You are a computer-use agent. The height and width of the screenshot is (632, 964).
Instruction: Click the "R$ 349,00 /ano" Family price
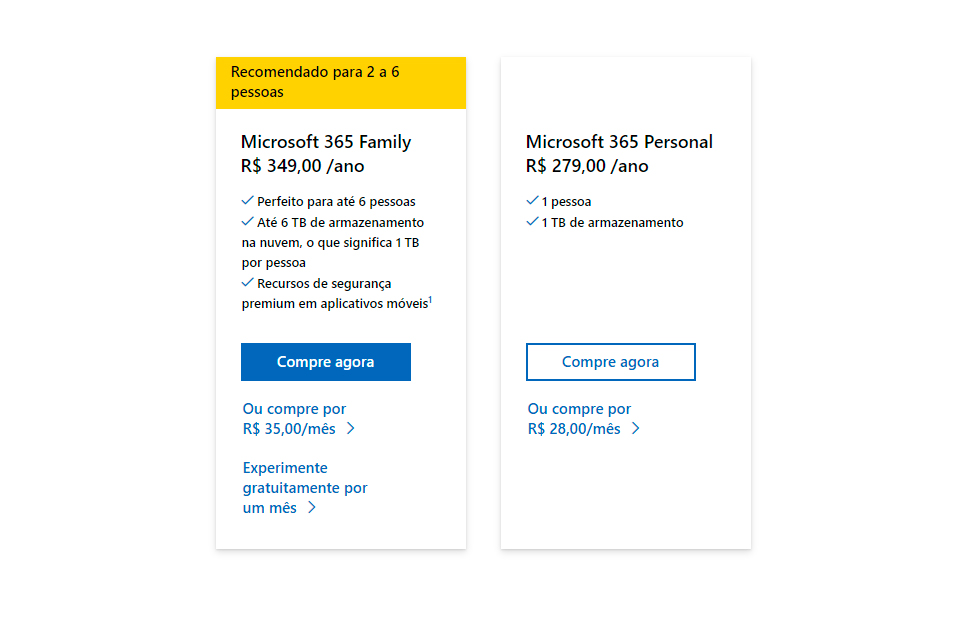302,166
